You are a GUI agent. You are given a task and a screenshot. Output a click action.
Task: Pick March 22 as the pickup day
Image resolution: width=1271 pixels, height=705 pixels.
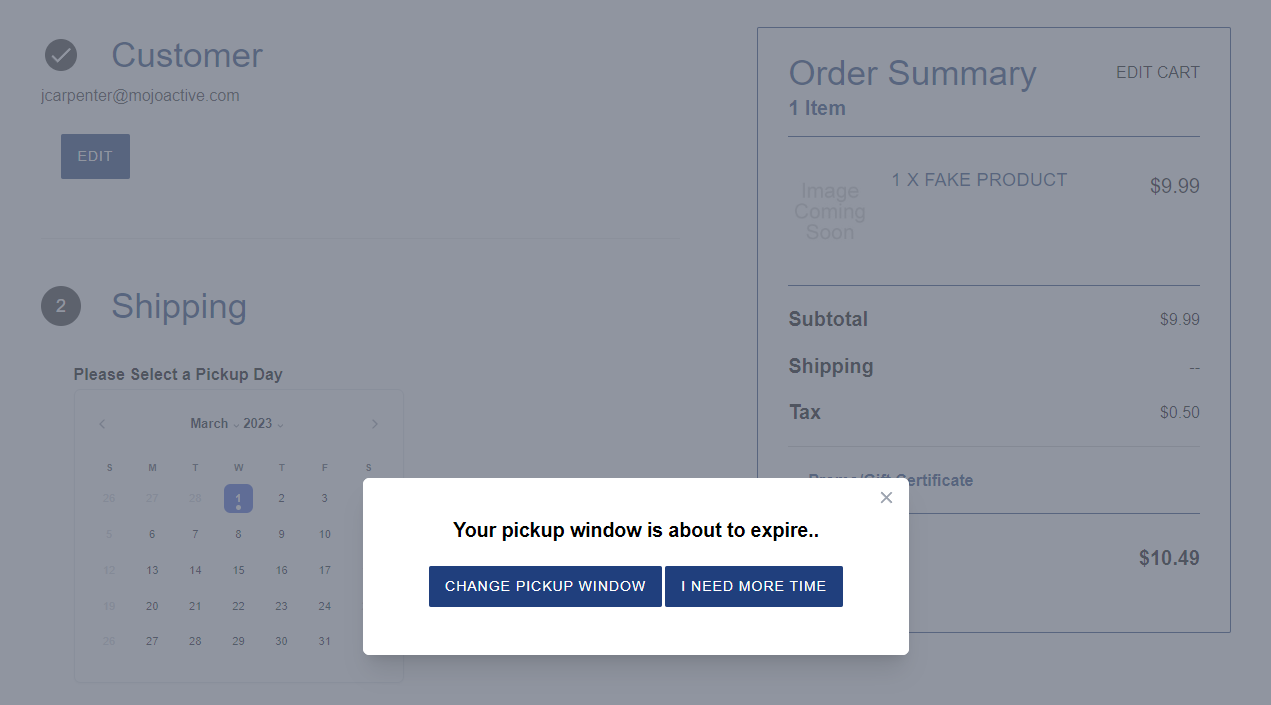(x=238, y=606)
